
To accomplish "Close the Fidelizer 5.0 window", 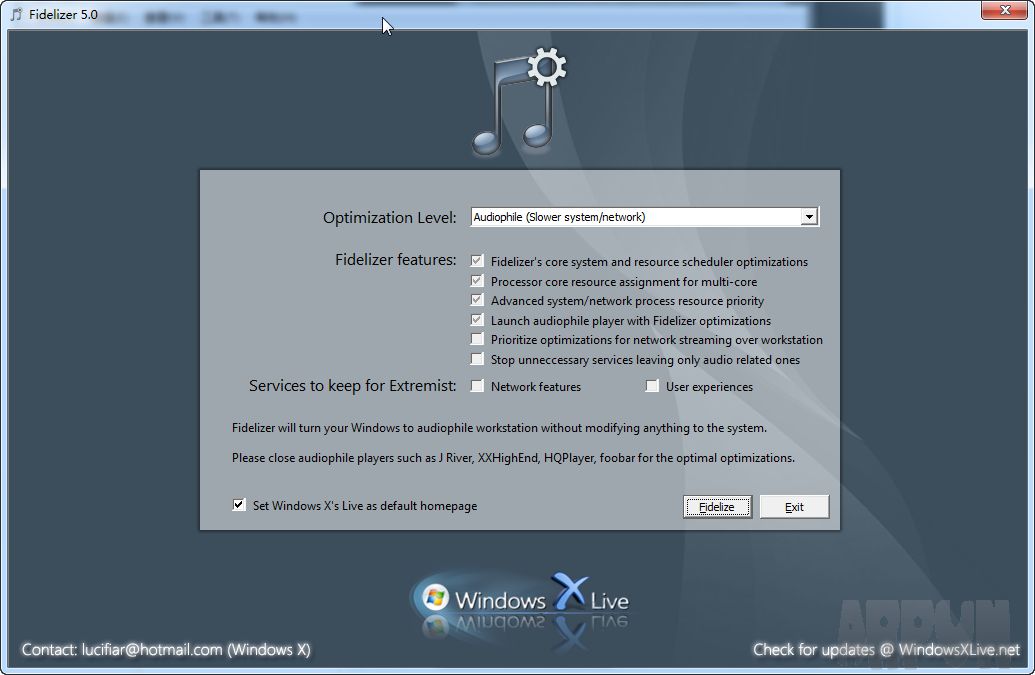I will coord(1004,10).
